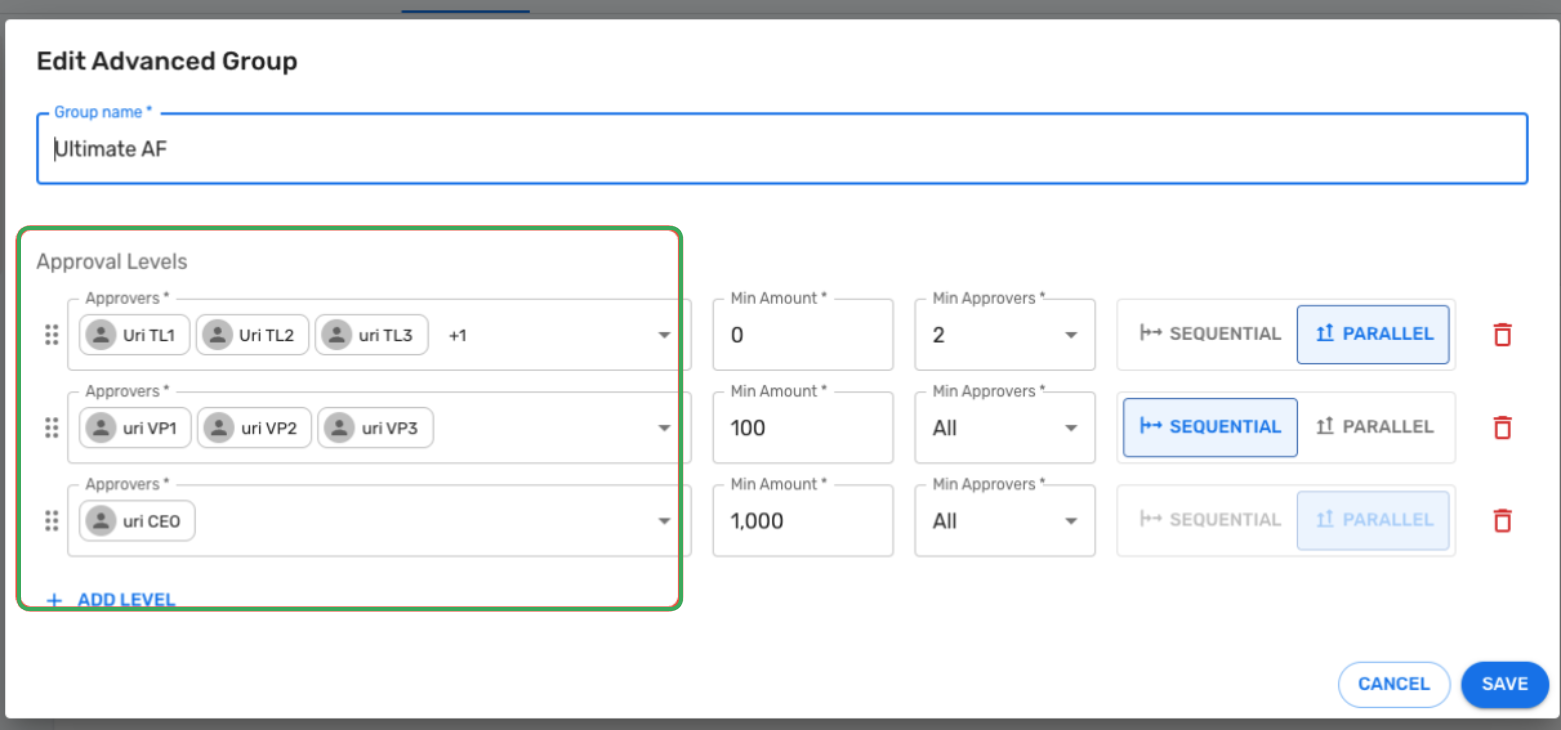Open Min Approvers dropdown showing 2
This screenshot has width=1561, height=730.
1005,335
